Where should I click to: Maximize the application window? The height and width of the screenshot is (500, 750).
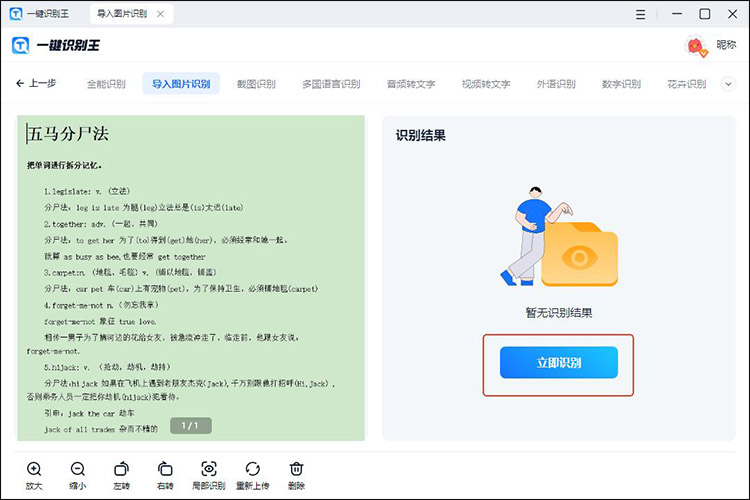[705, 14]
